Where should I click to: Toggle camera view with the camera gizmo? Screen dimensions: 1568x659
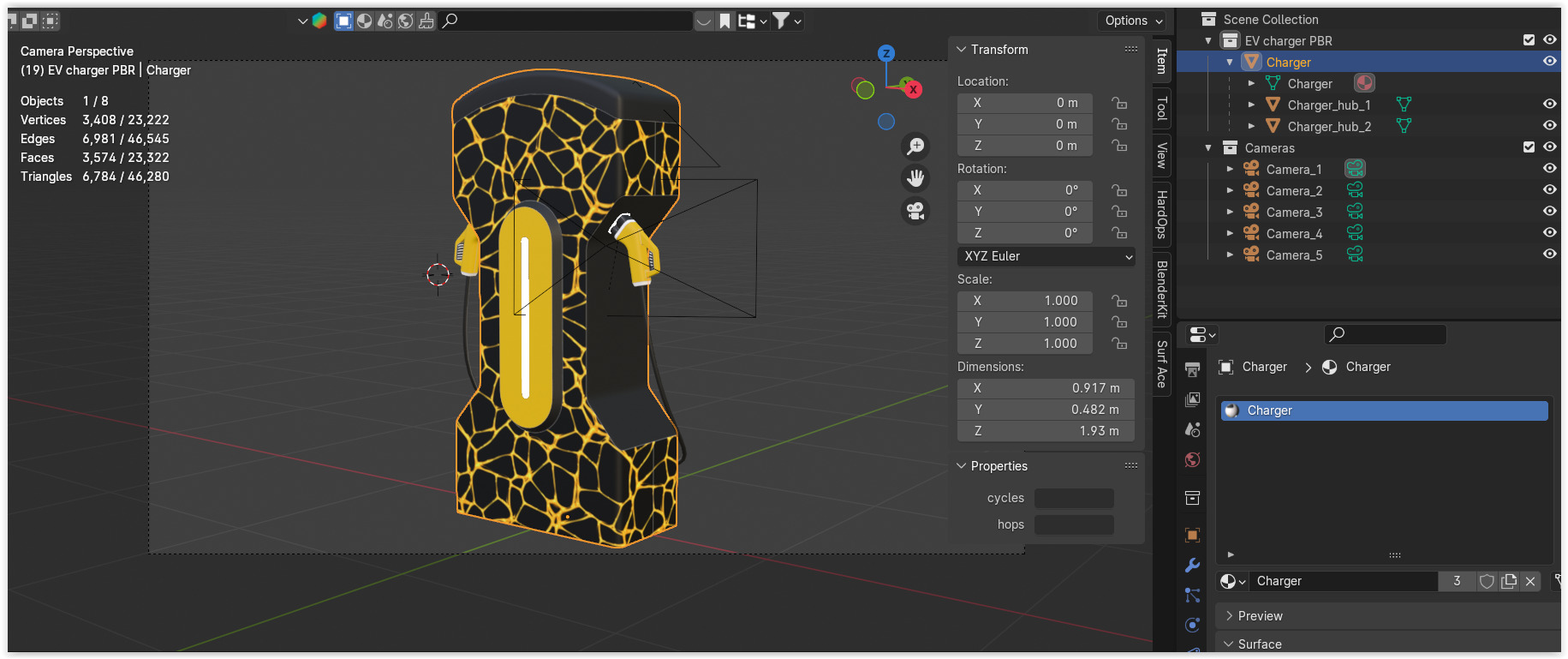pos(915,211)
